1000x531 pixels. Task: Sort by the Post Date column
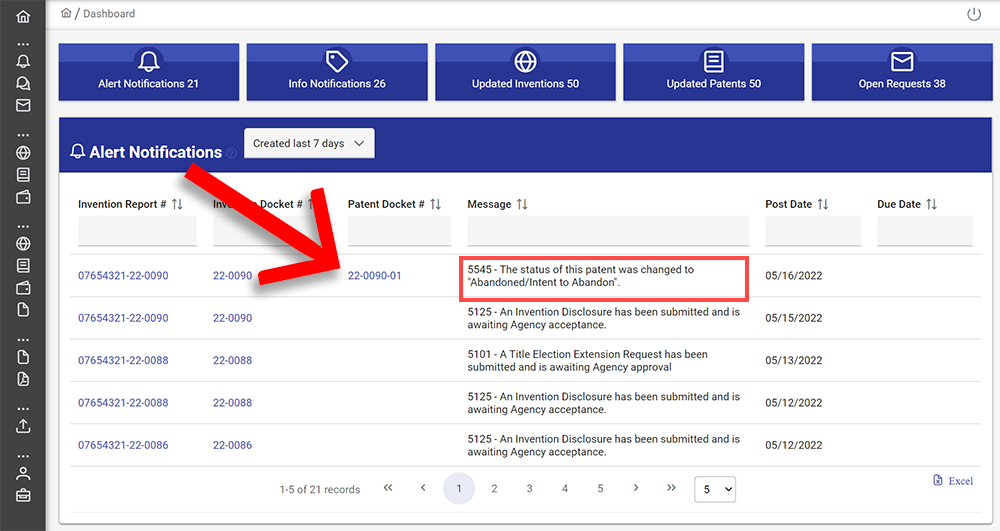823,204
